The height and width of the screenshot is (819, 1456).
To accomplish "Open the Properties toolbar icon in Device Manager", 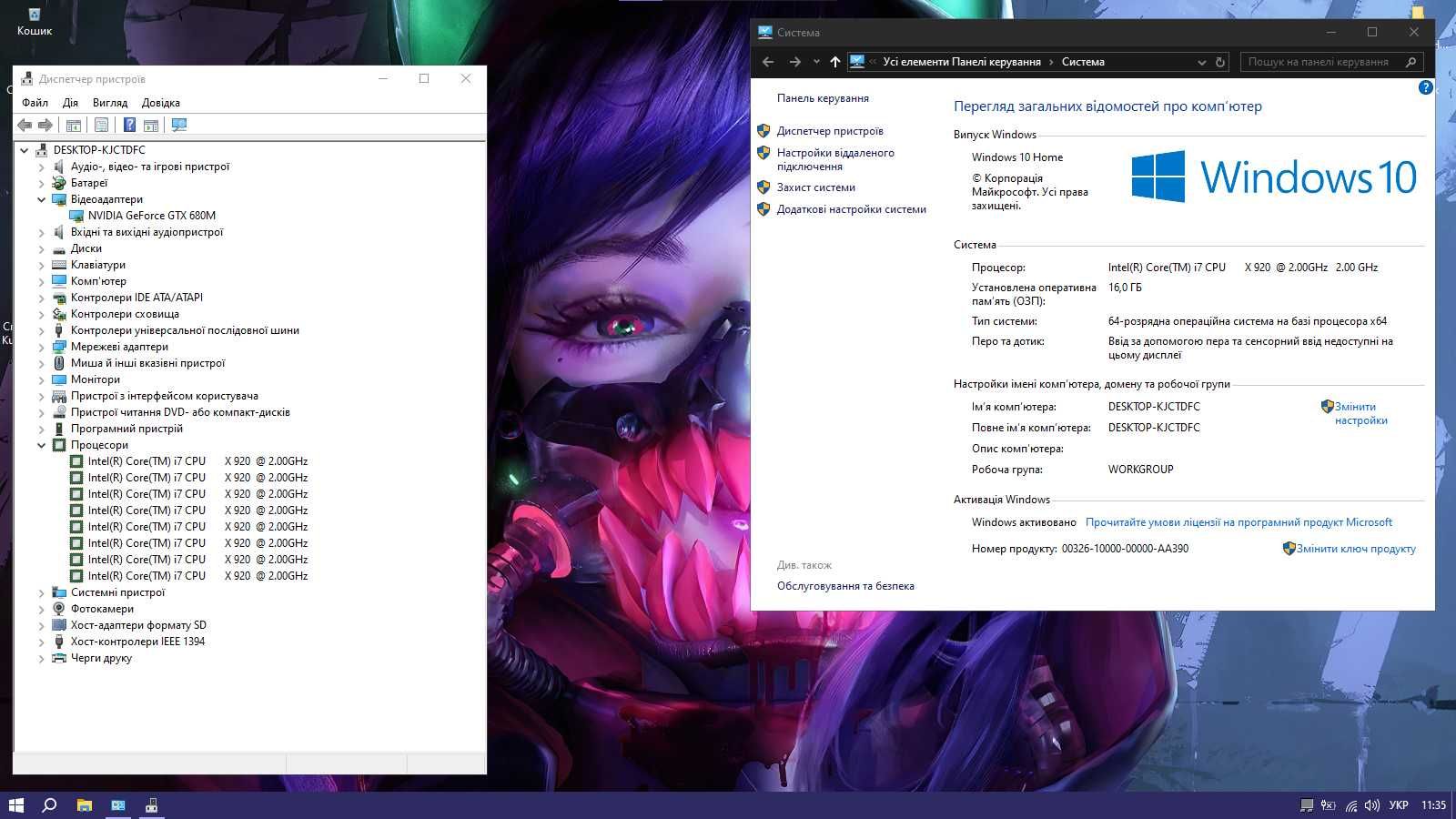I will click(x=101, y=125).
